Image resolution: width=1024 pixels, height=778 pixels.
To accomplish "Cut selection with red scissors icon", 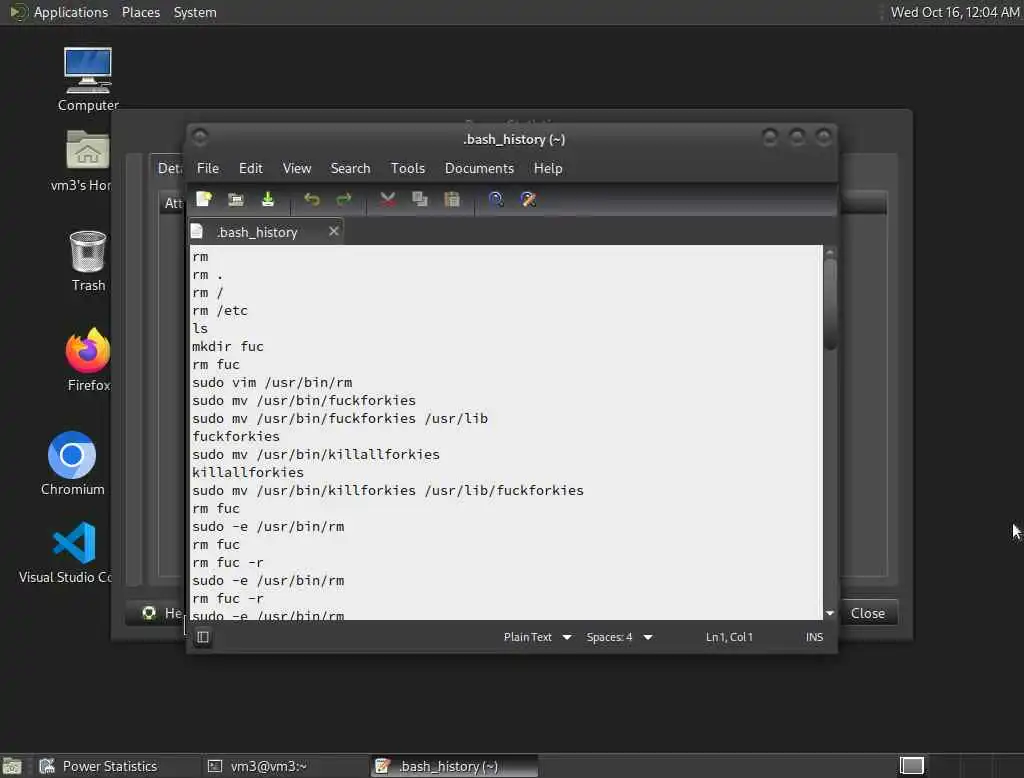I will 387,199.
